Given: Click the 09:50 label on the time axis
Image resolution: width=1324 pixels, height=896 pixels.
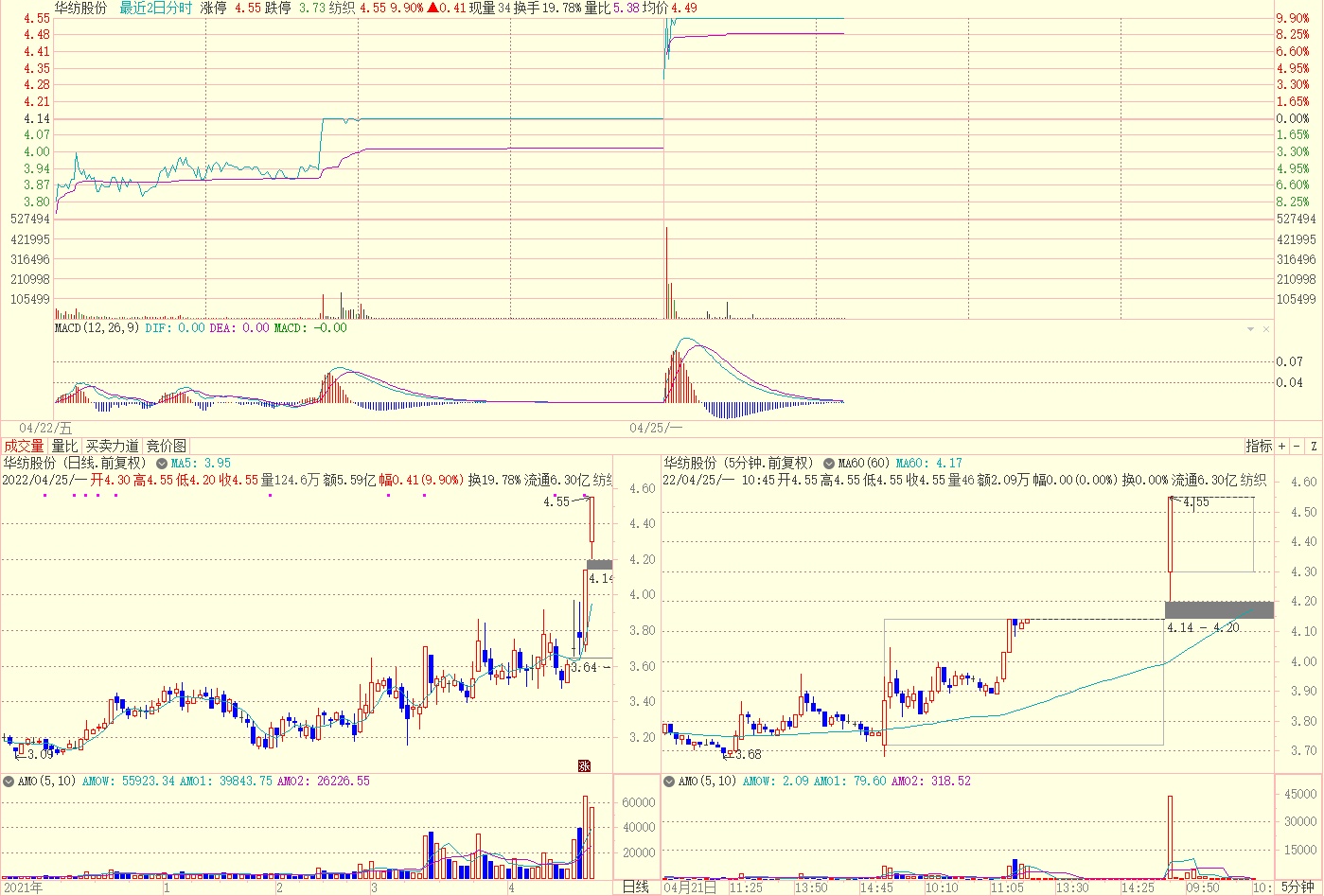Looking at the screenshot, I should tap(1203, 887).
